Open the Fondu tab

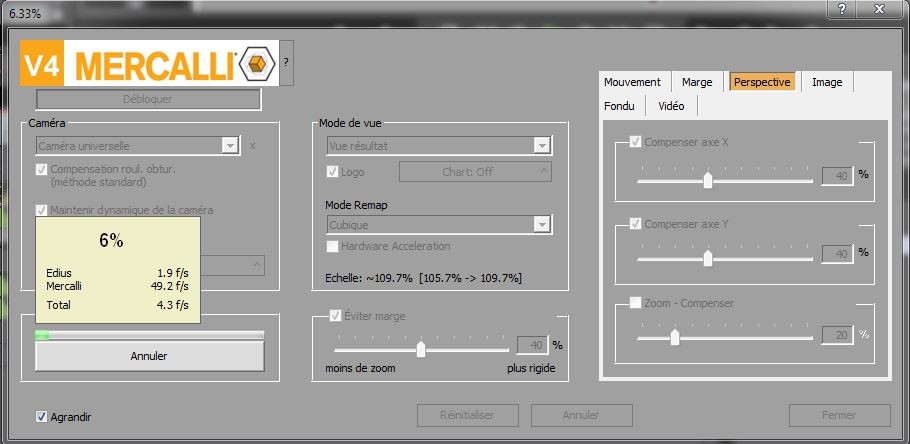pyautogui.click(x=619, y=106)
